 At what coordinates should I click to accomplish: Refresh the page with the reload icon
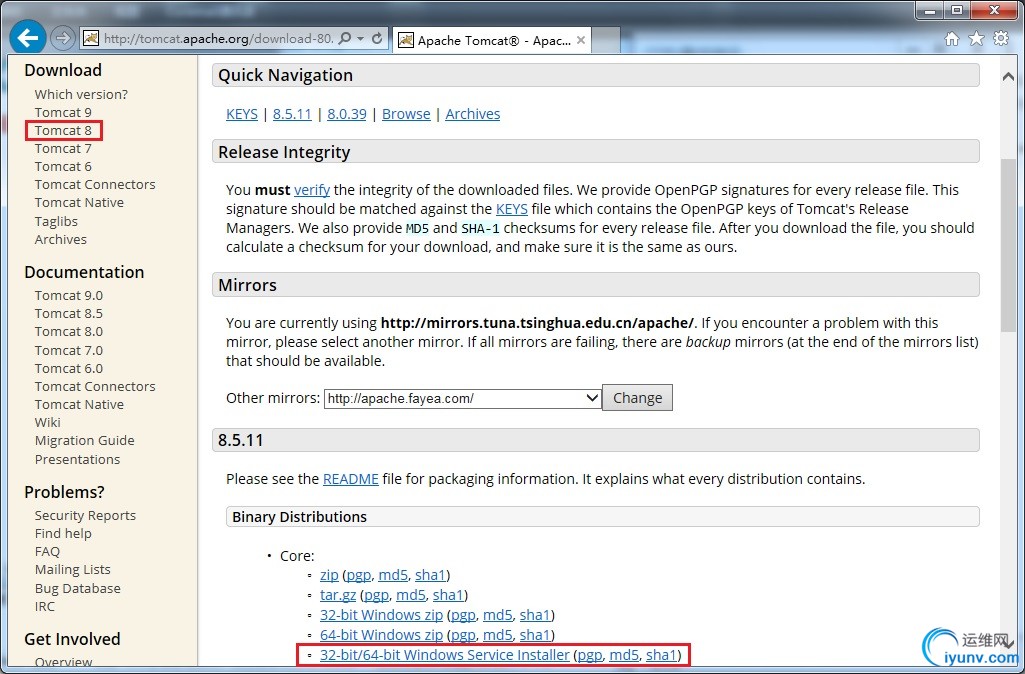pyautogui.click(x=377, y=39)
